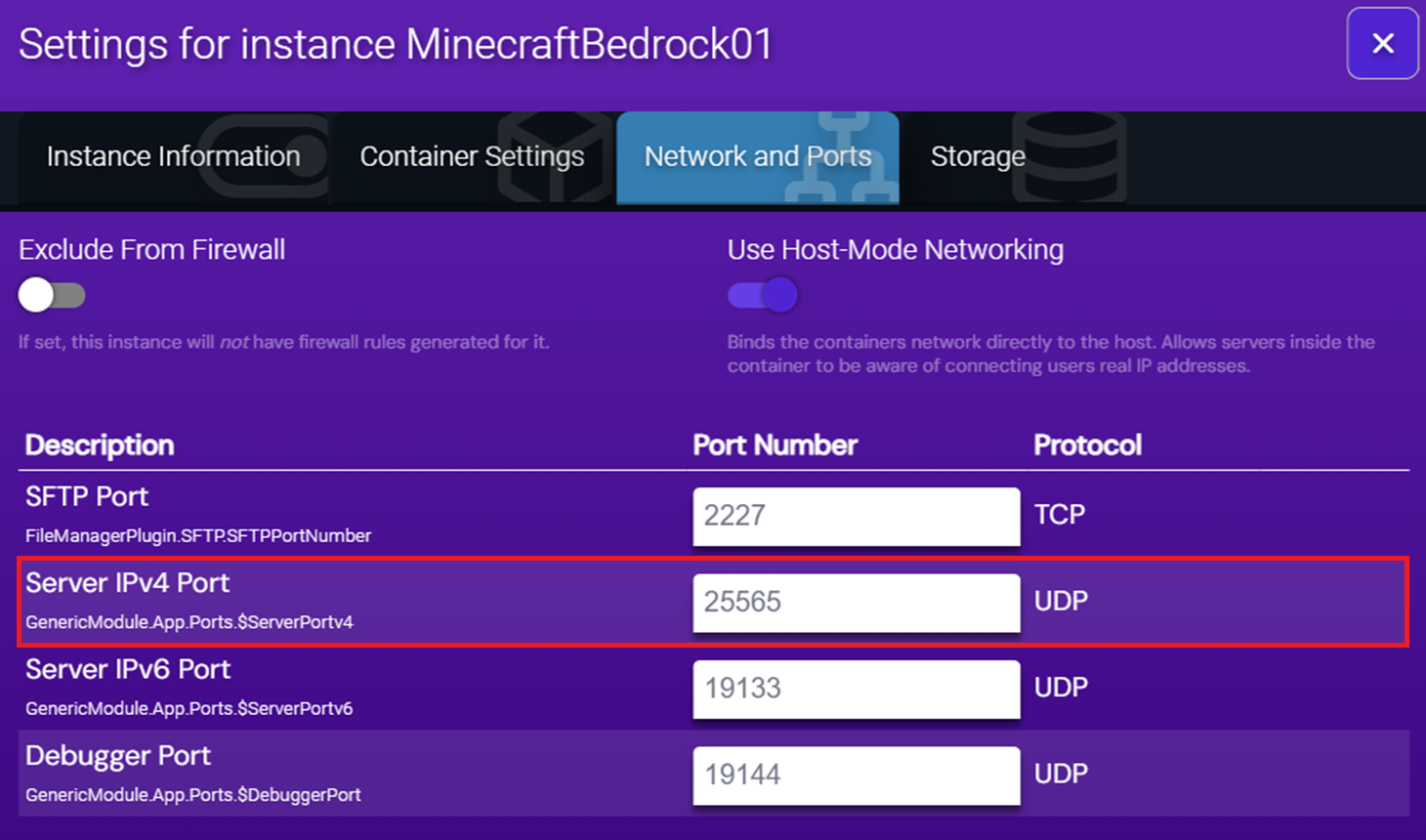Click the FileManagerPlugin.SFTP.SFTPPortNumber setting name

coord(197,535)
